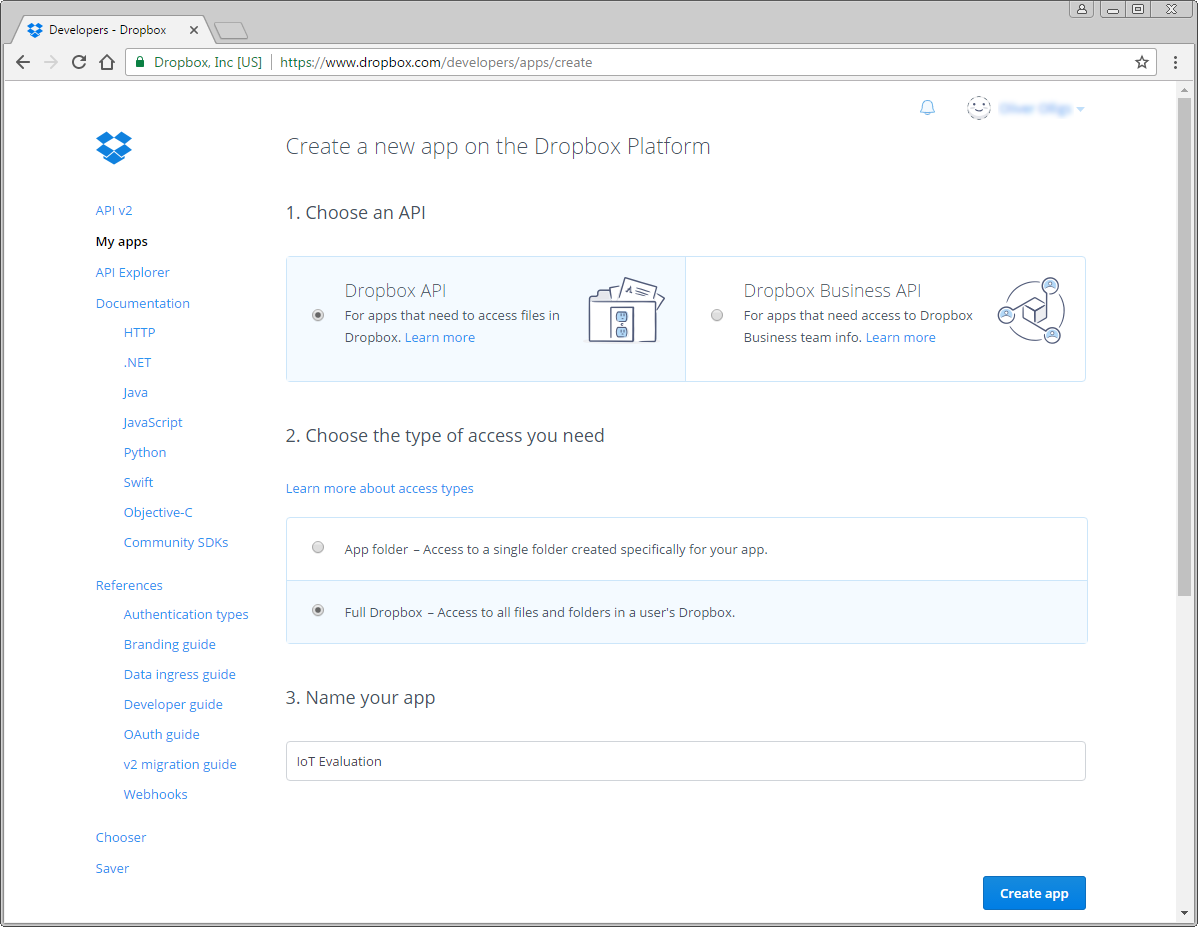The height and width of the screenshot is (927, 1198).
Task: Open API v2 in sidebar
Action: (x=114, y=210)
